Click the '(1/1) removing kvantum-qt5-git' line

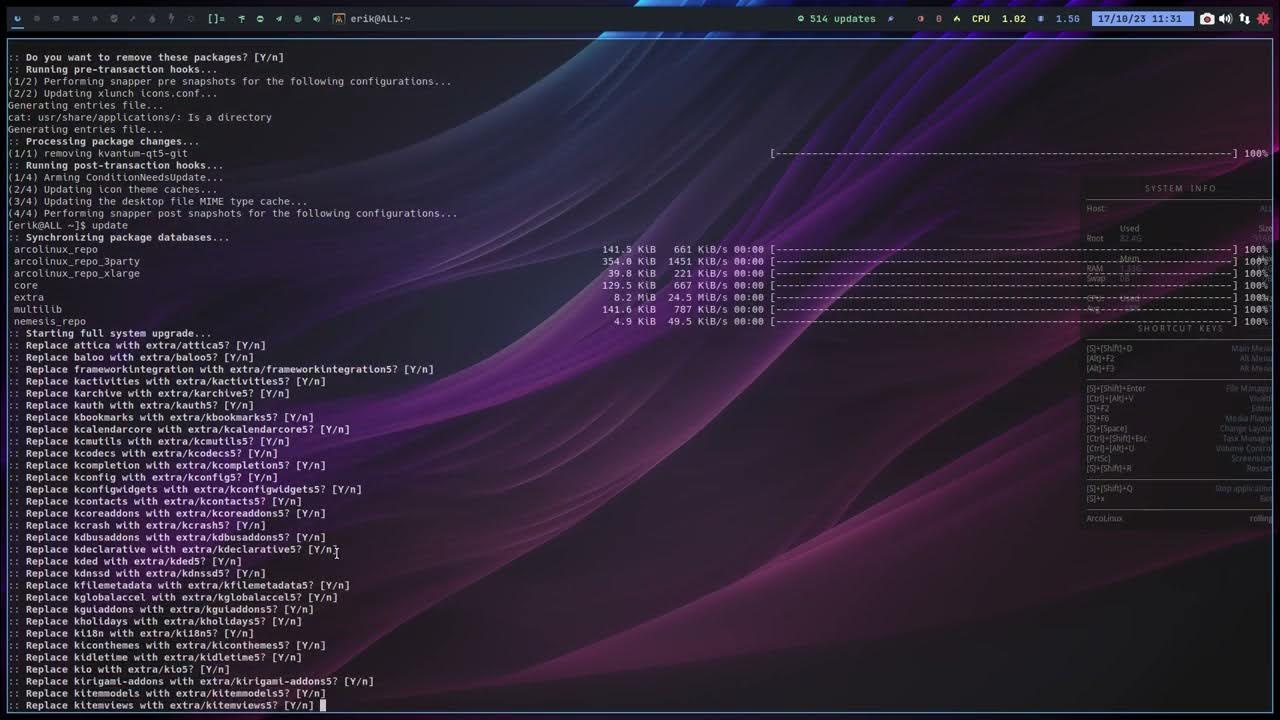(98, 153)
